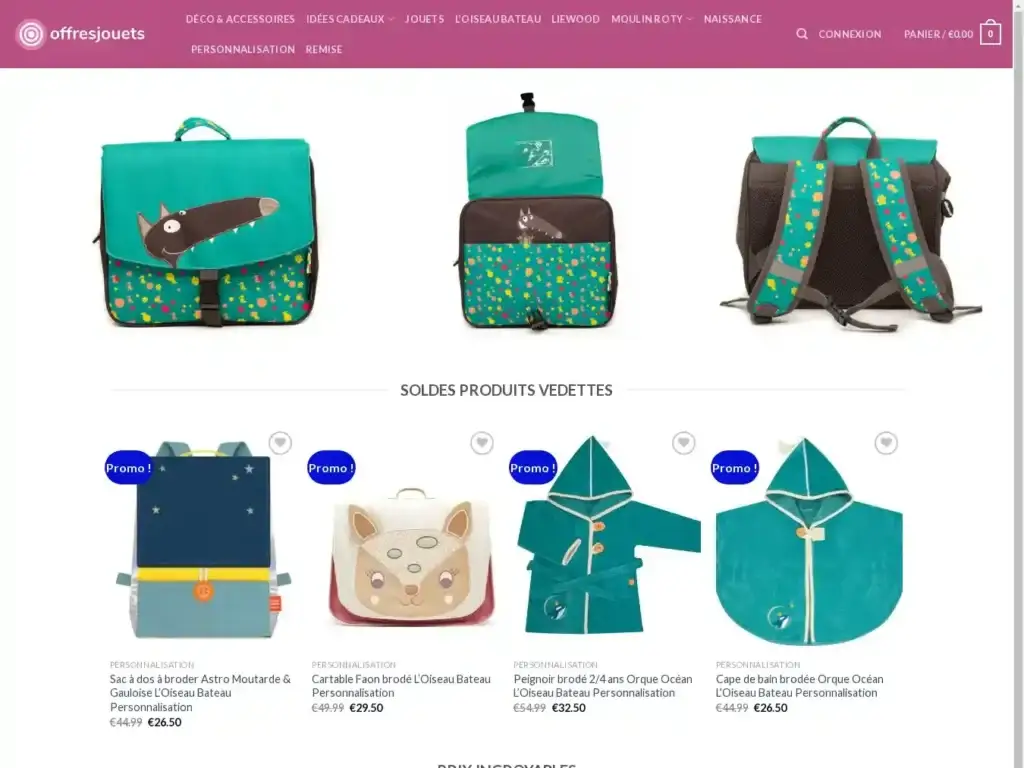Open the Sac à dos Astro product image
The image size is (1024, 768).
(x=202, y=539)
